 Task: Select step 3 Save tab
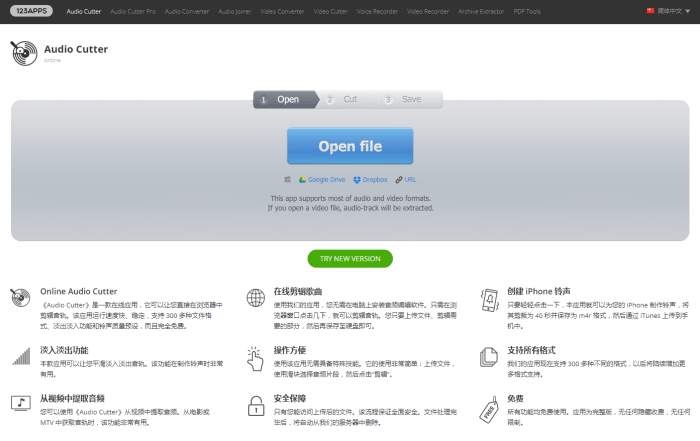(407, 100)
